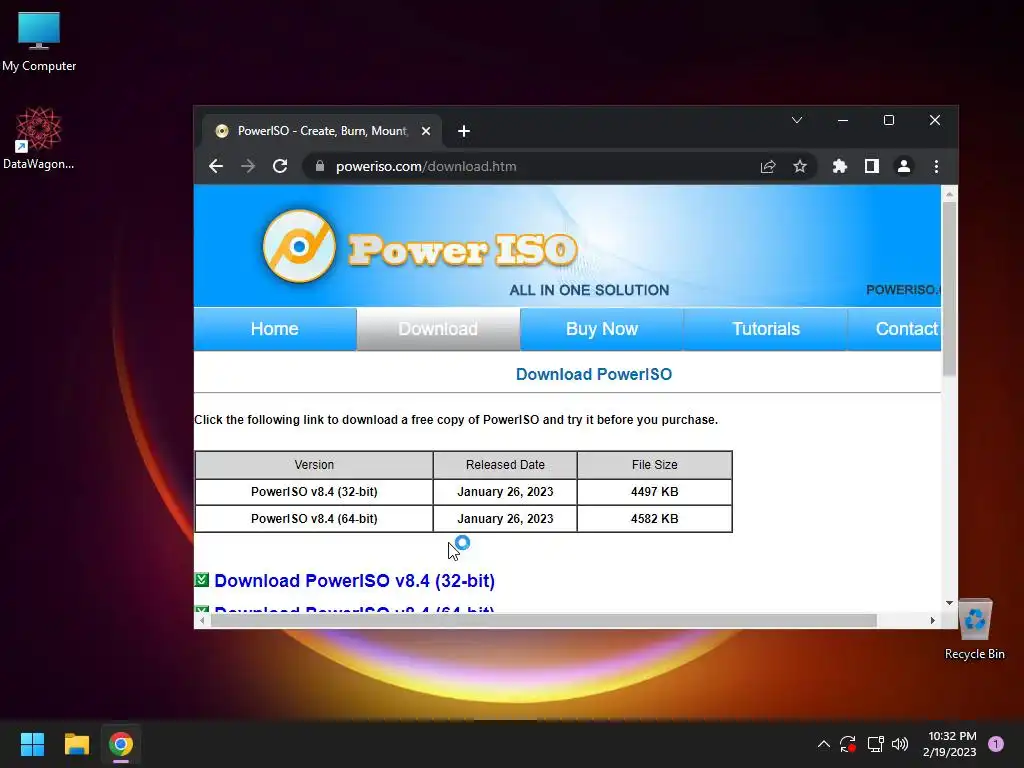
Task: Select Download navigation tab
Action: click(438, 328)
